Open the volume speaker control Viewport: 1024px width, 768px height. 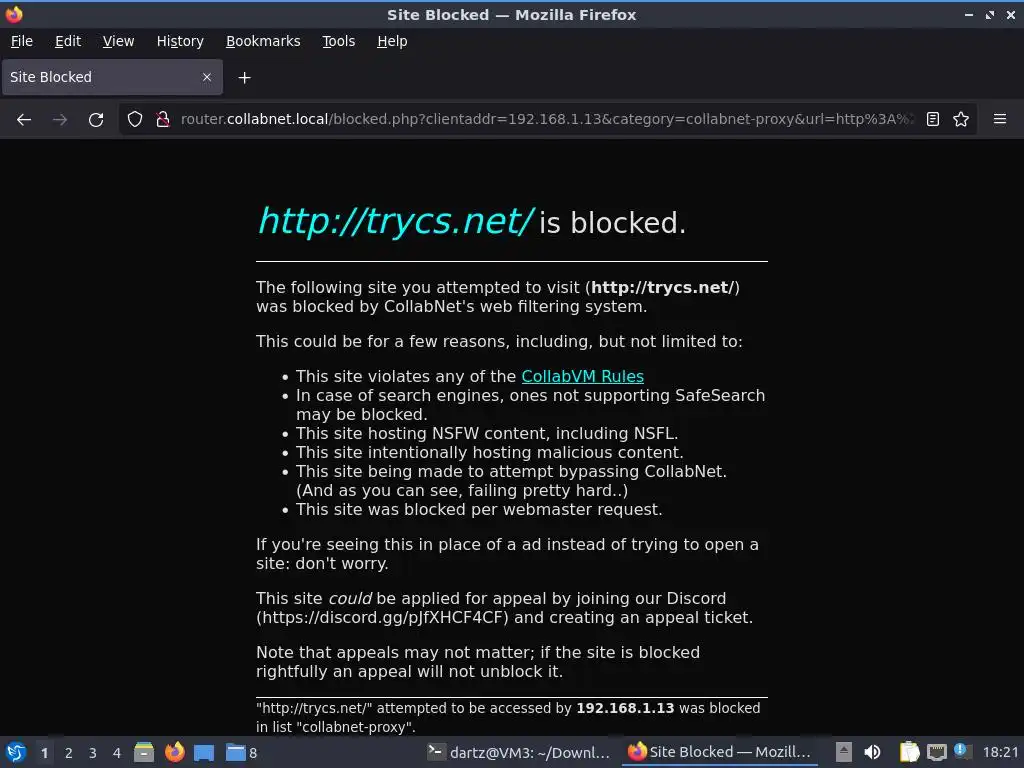(x=872, y=752)
